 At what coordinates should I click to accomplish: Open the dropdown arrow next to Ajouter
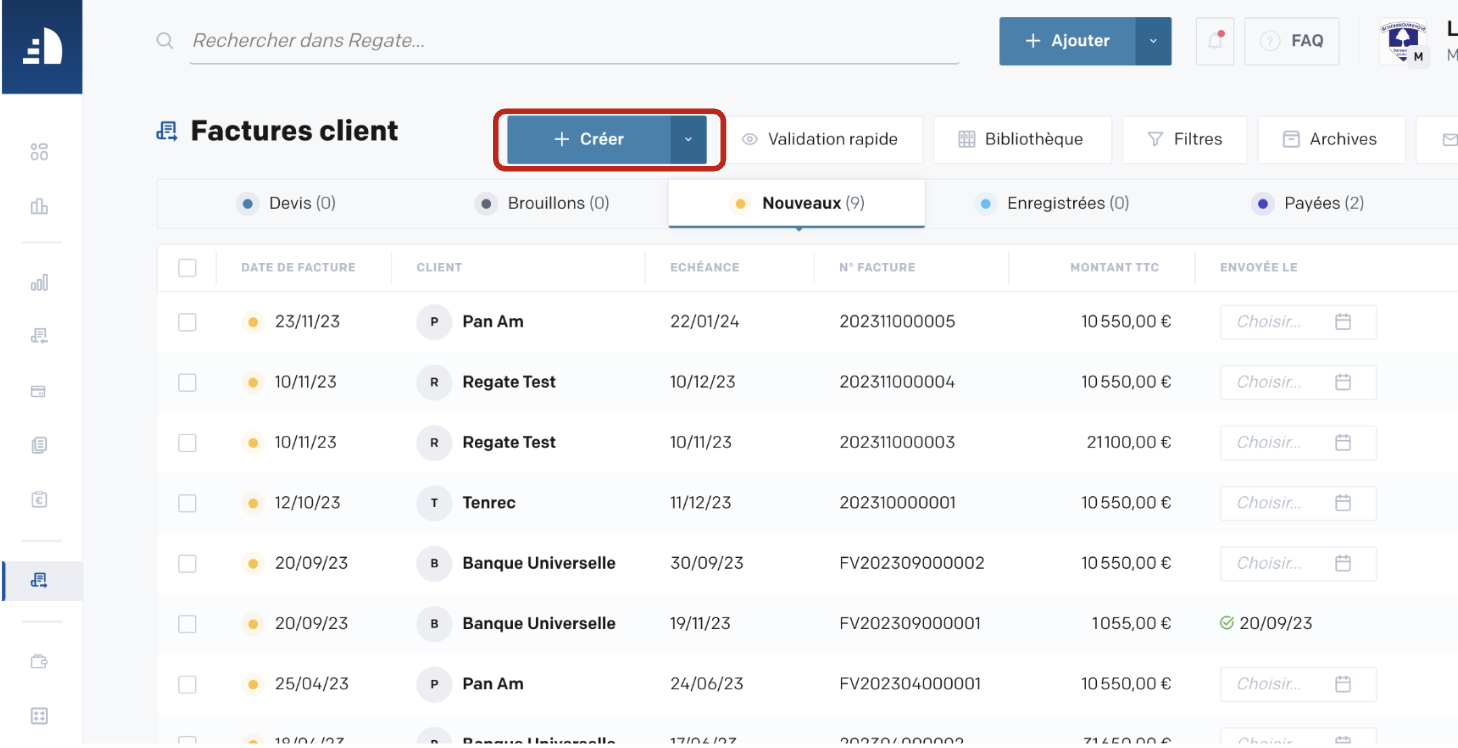click(x=1153, y=41)
